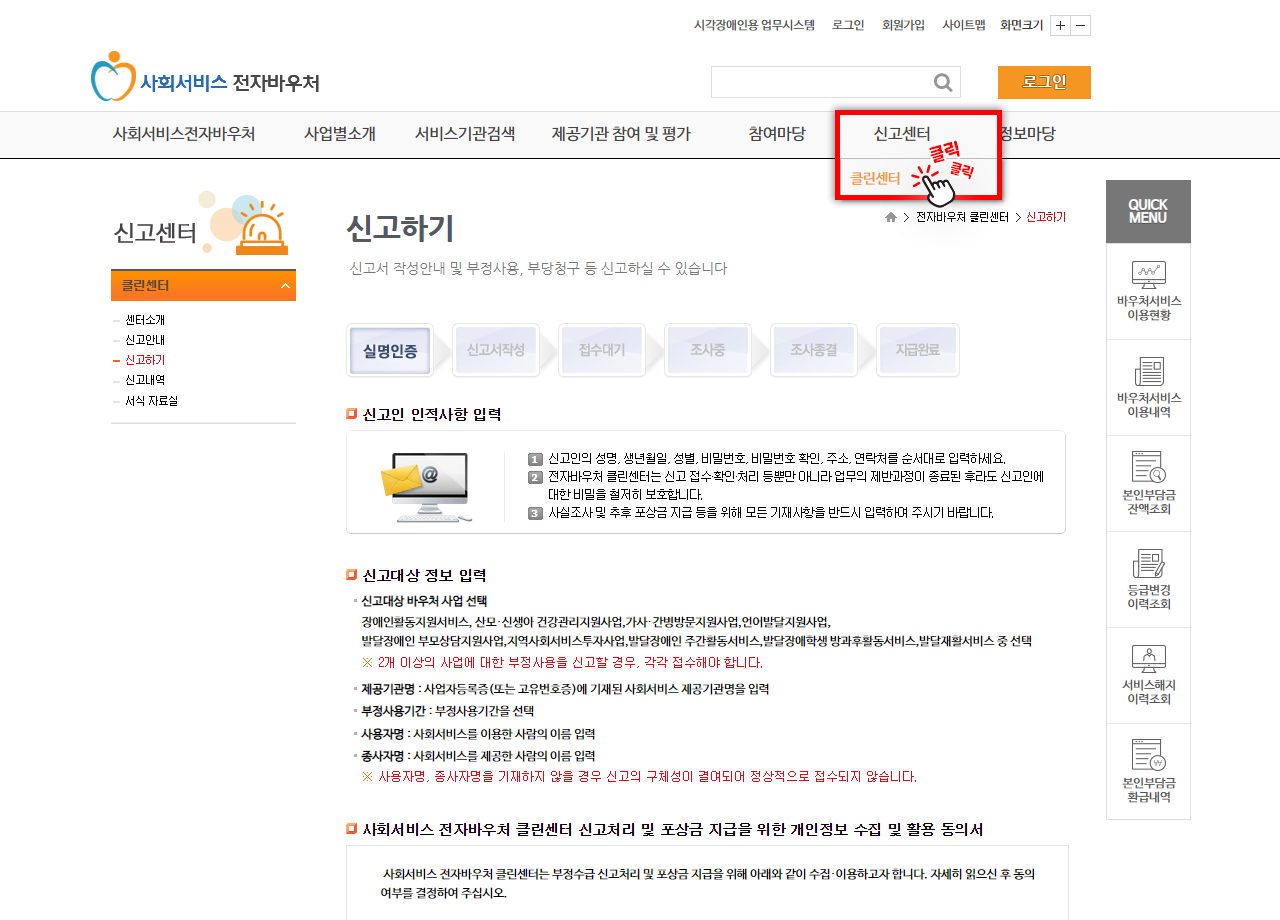Select 클린센터 submenu item
Image resolution: width=1280 pixels, height=920 pixels.
[x=875, y=179]
